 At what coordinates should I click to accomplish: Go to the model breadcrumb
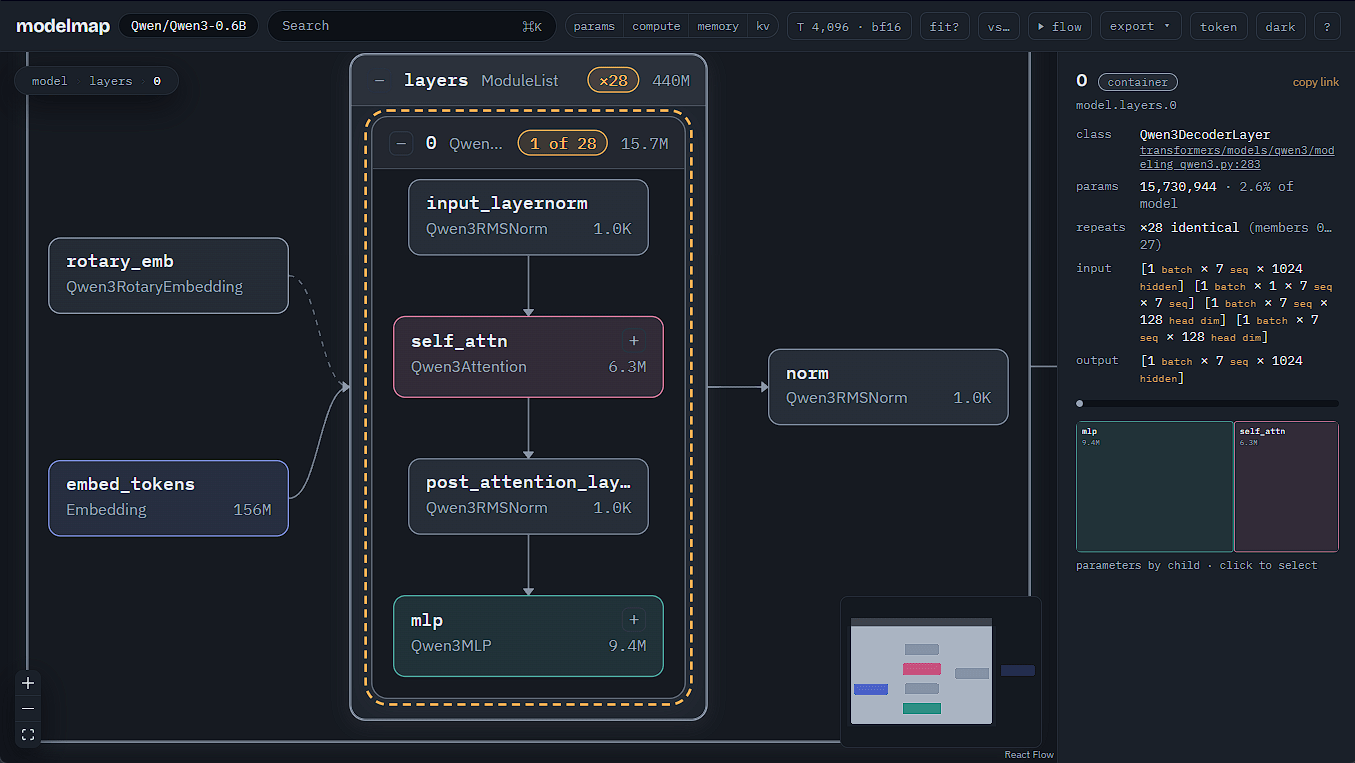pos(50,81)
